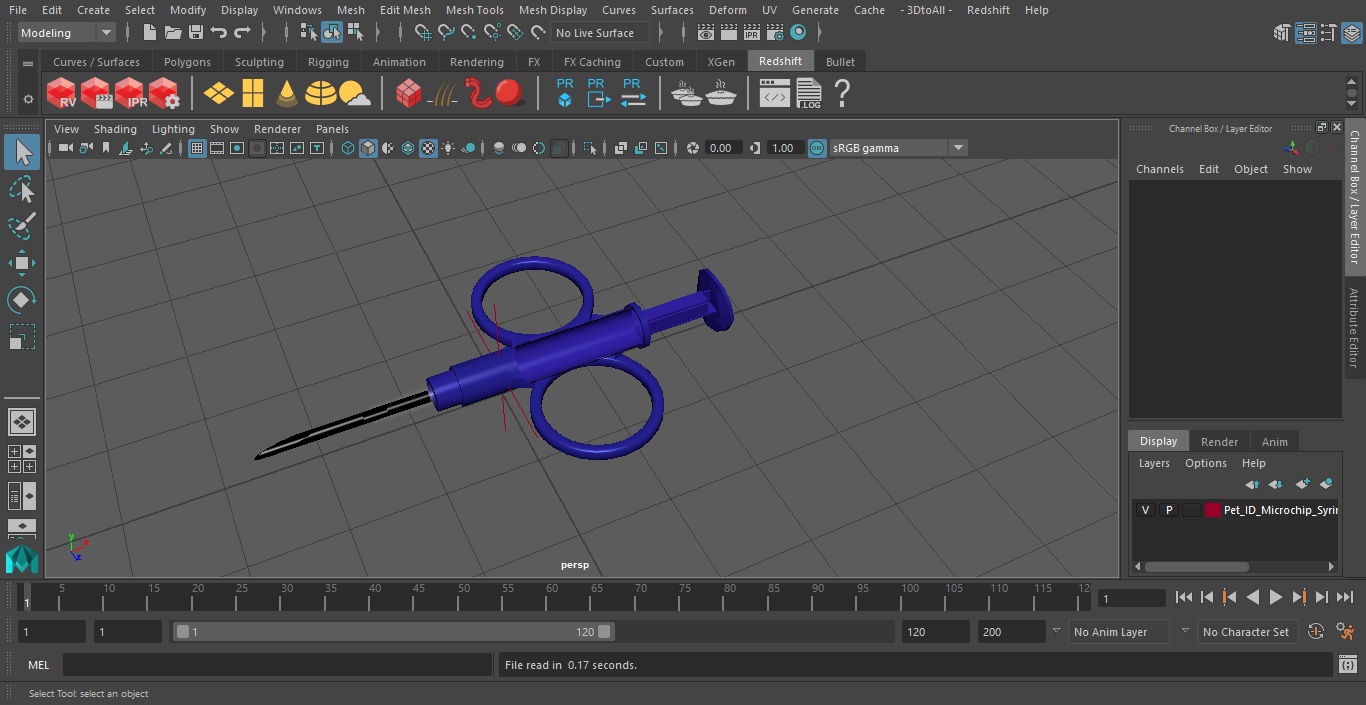
Task: Click frame 60 on timeline
Action: (552, 597)
